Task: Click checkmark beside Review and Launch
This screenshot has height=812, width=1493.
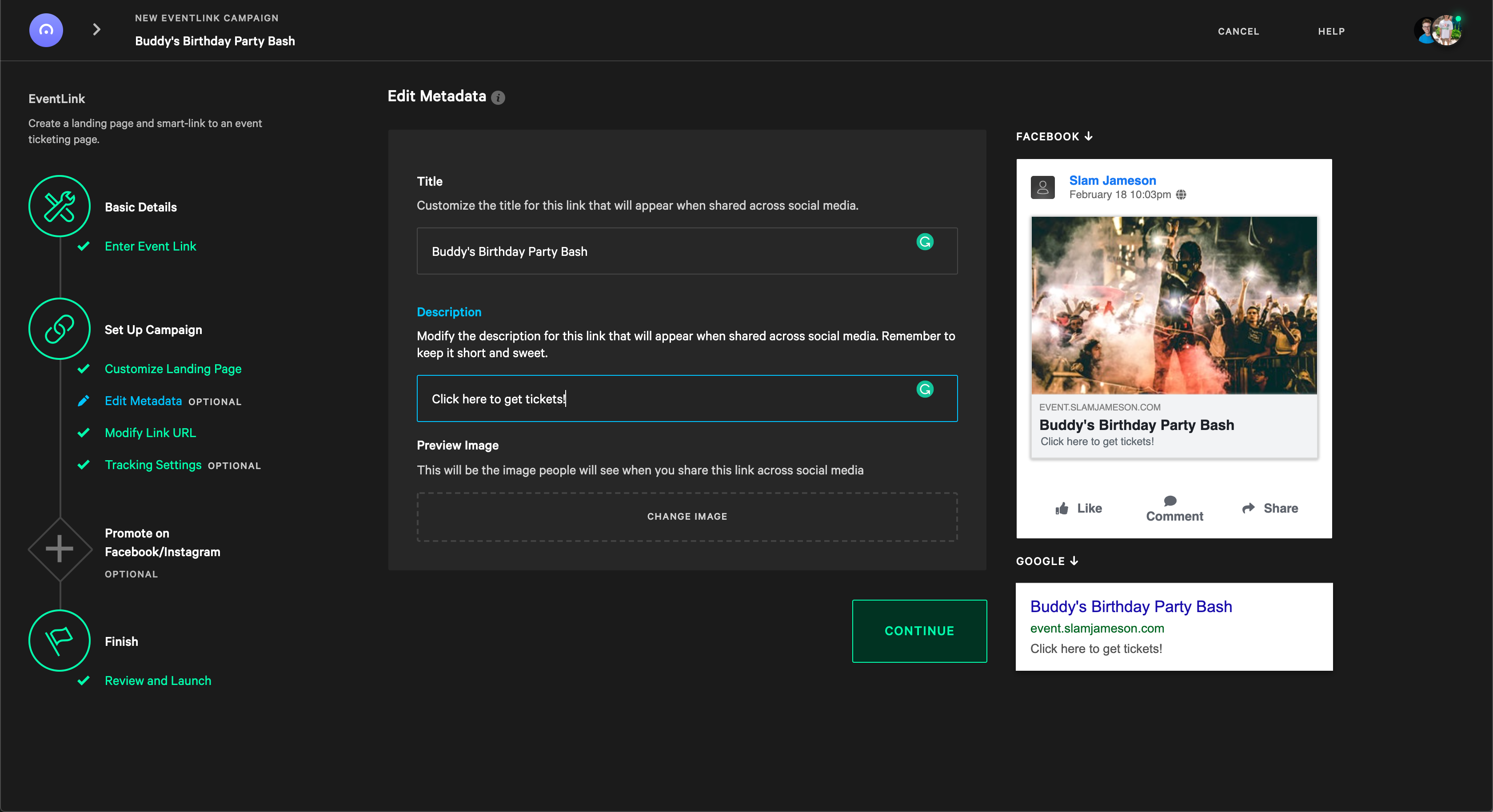Action: tap(84, 681)
